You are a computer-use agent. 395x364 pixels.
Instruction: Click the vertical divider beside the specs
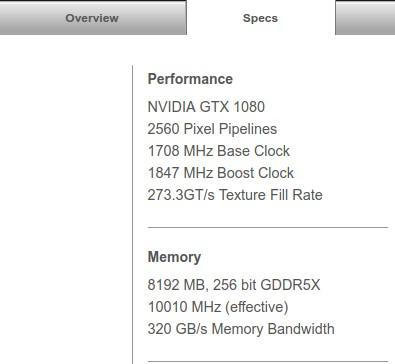click(x=133, y=214)
